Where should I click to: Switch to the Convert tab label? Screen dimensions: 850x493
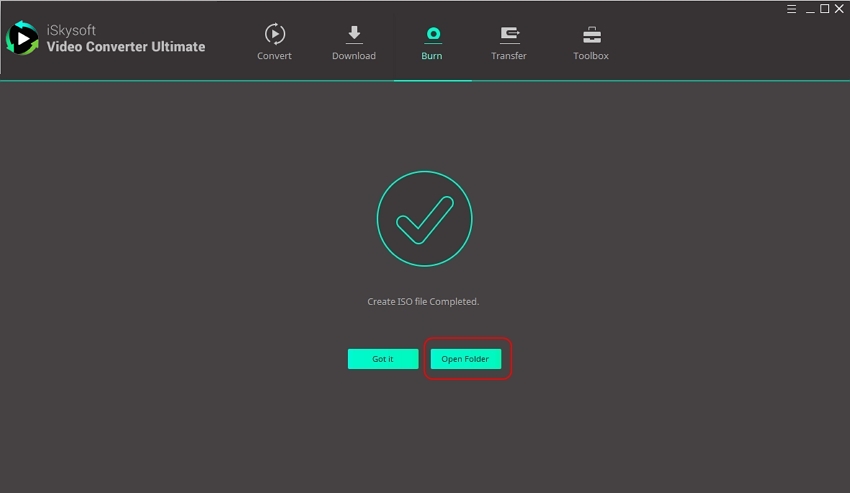pyautogui.click(x=274, y=56)
